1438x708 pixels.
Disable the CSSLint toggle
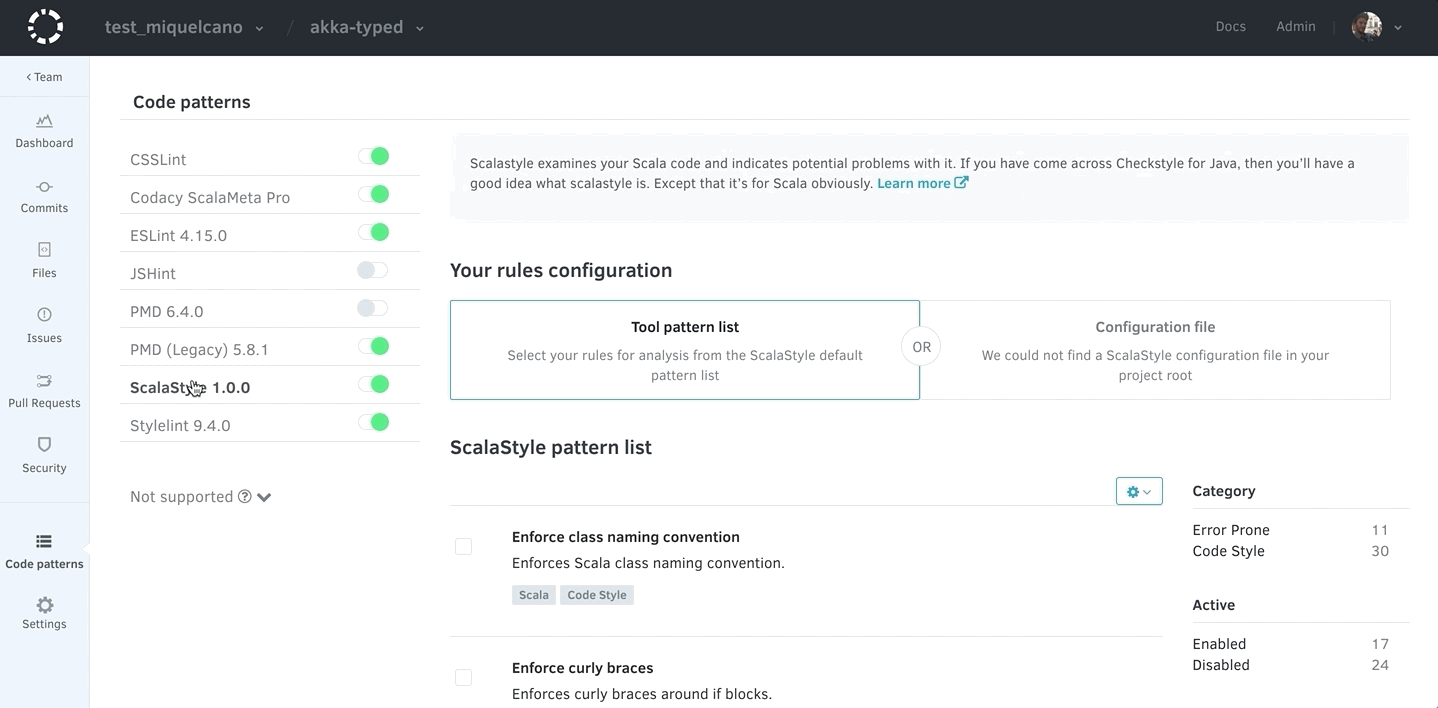point(373,156)
